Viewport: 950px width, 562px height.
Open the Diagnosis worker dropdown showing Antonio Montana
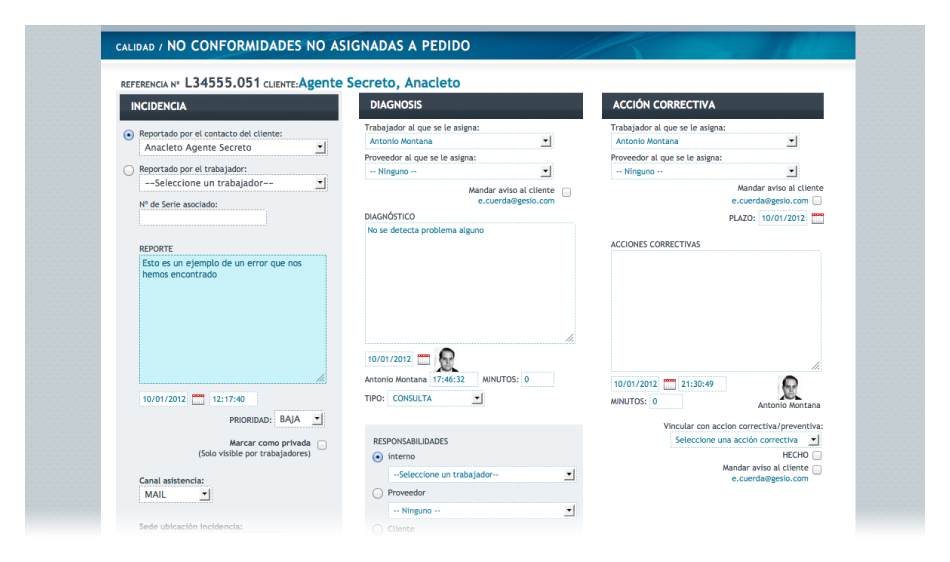[x=458, y=141]
